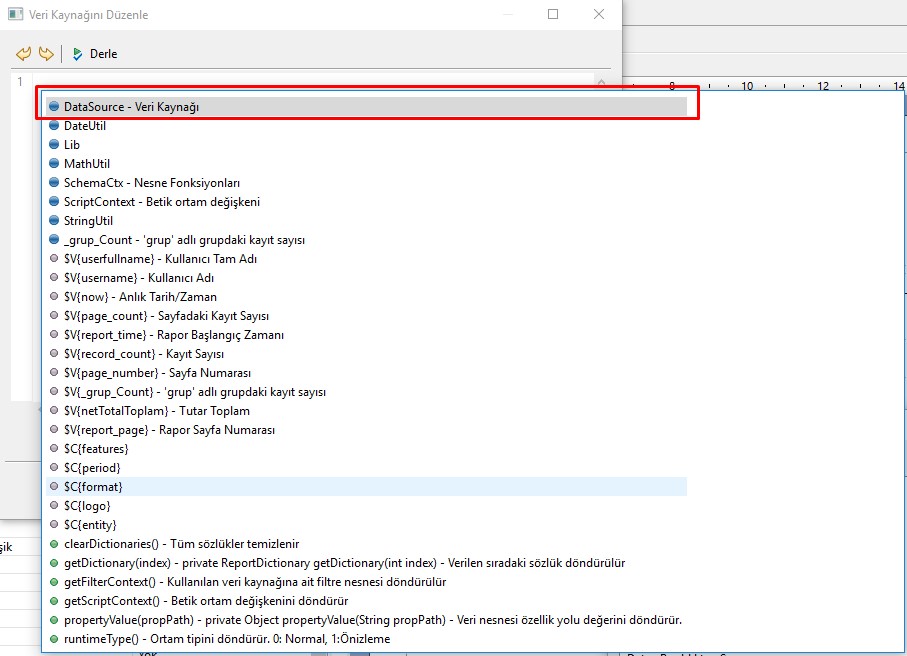Select the highlighted $C{format} entry

tap(93, 487)
